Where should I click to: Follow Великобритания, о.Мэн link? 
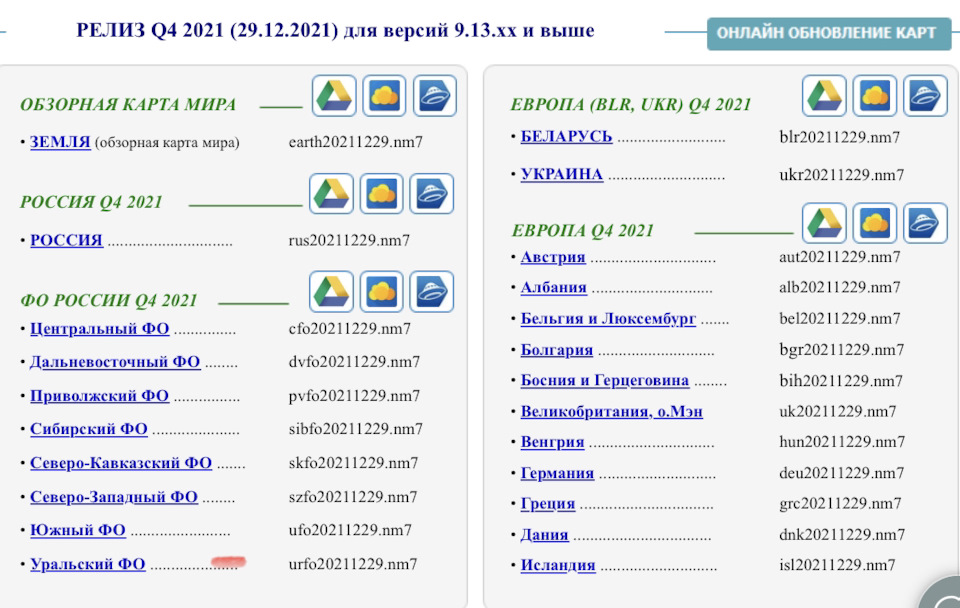point(612,411)
